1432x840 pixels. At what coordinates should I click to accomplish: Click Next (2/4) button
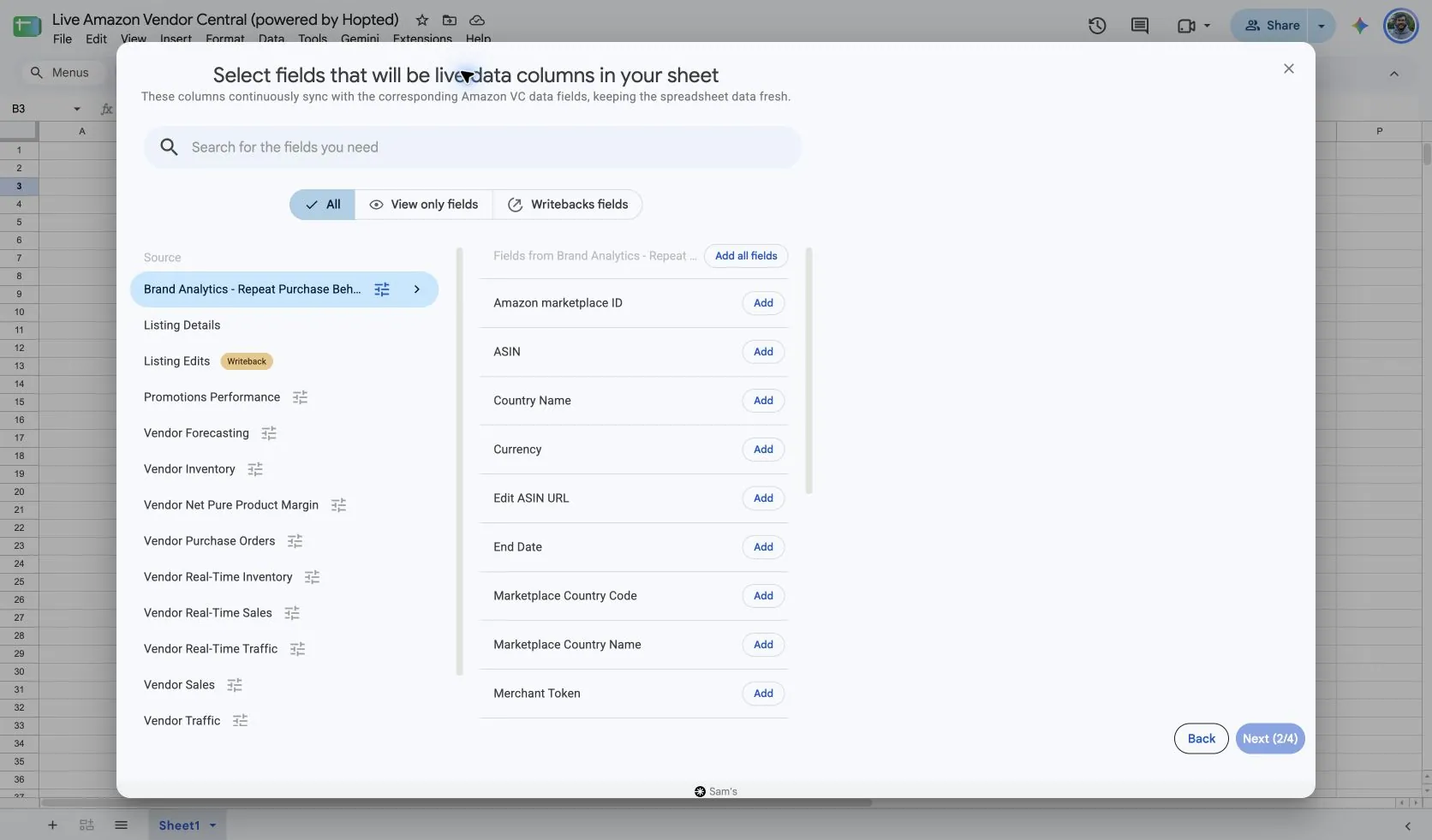tap(1270, 739)
